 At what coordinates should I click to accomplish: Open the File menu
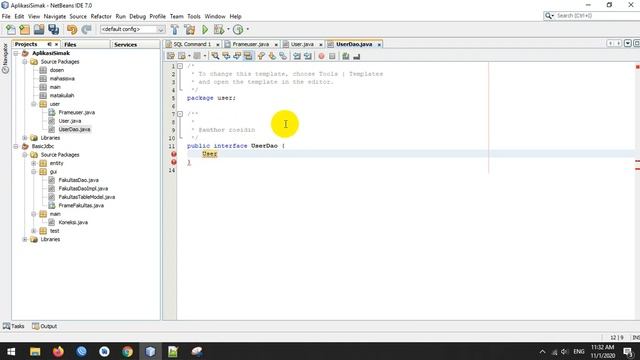[6, 16]
